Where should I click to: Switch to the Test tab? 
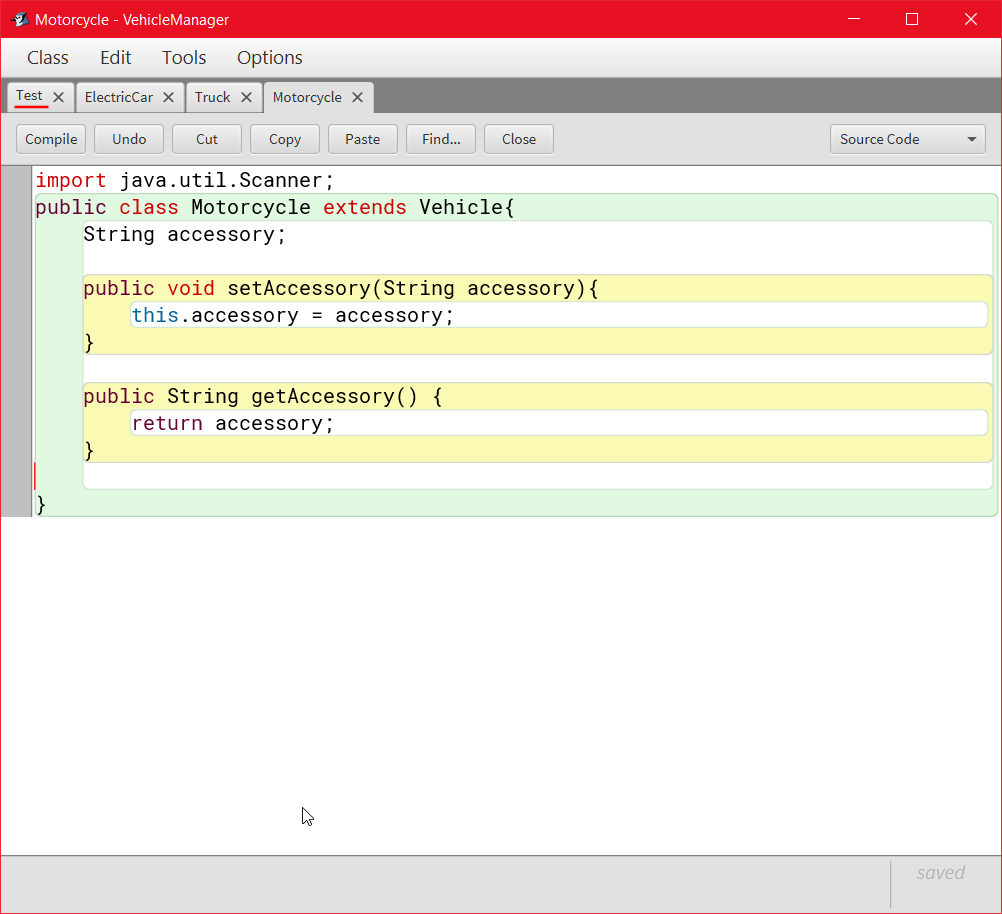(29, 96)
